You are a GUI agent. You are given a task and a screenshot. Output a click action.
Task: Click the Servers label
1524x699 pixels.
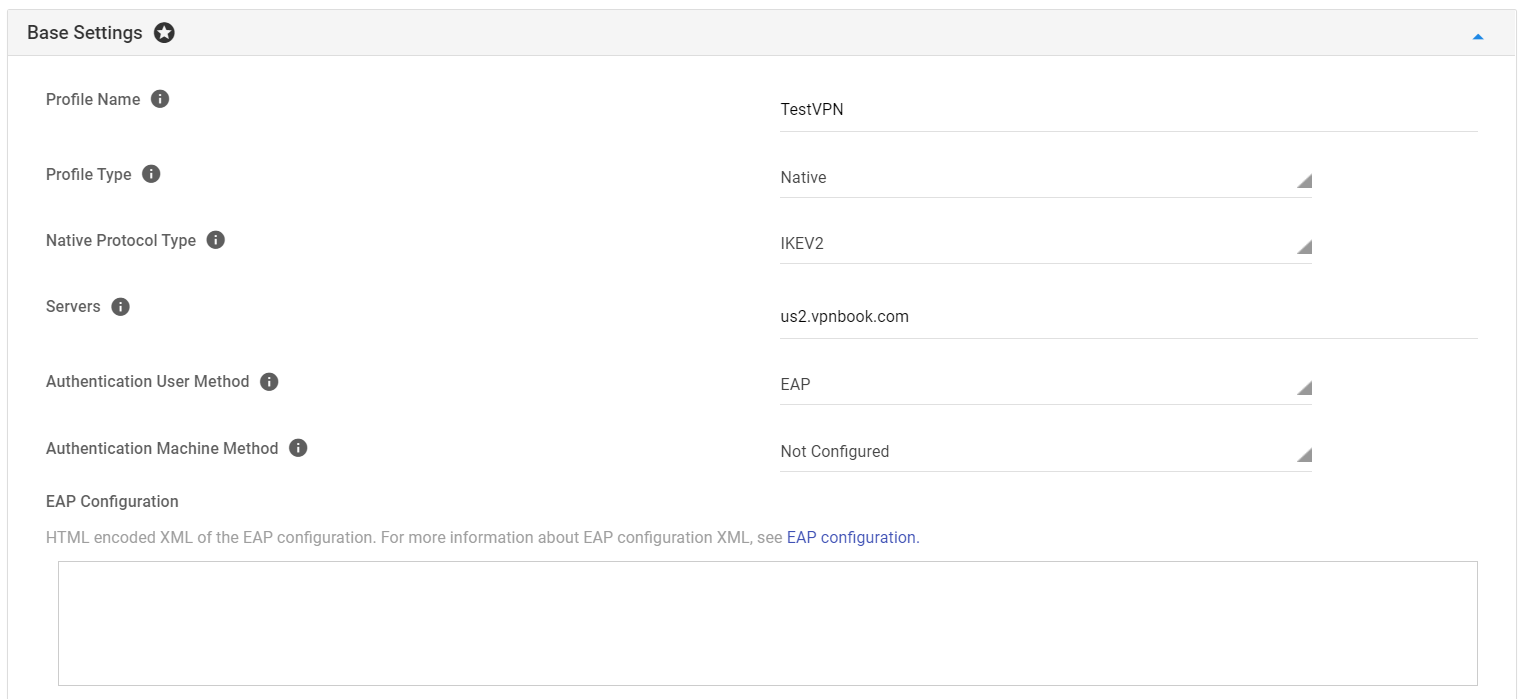tap(73, 307)
